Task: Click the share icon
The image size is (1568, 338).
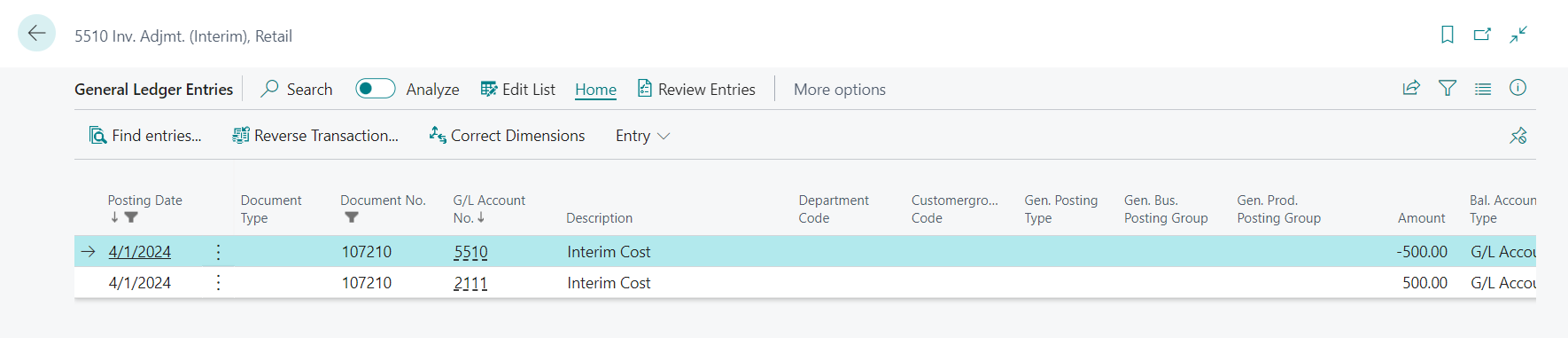Action: pyautogui.click(x=1411, y=88)
